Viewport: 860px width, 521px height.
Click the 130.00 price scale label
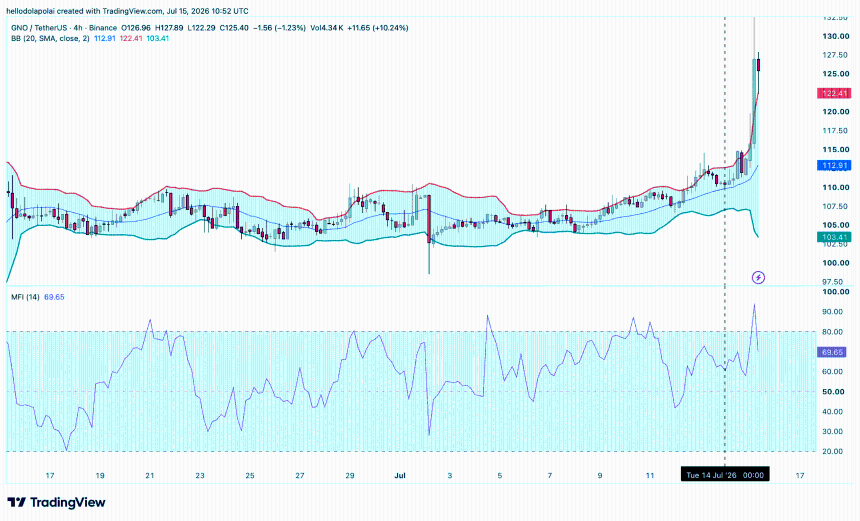836,36
